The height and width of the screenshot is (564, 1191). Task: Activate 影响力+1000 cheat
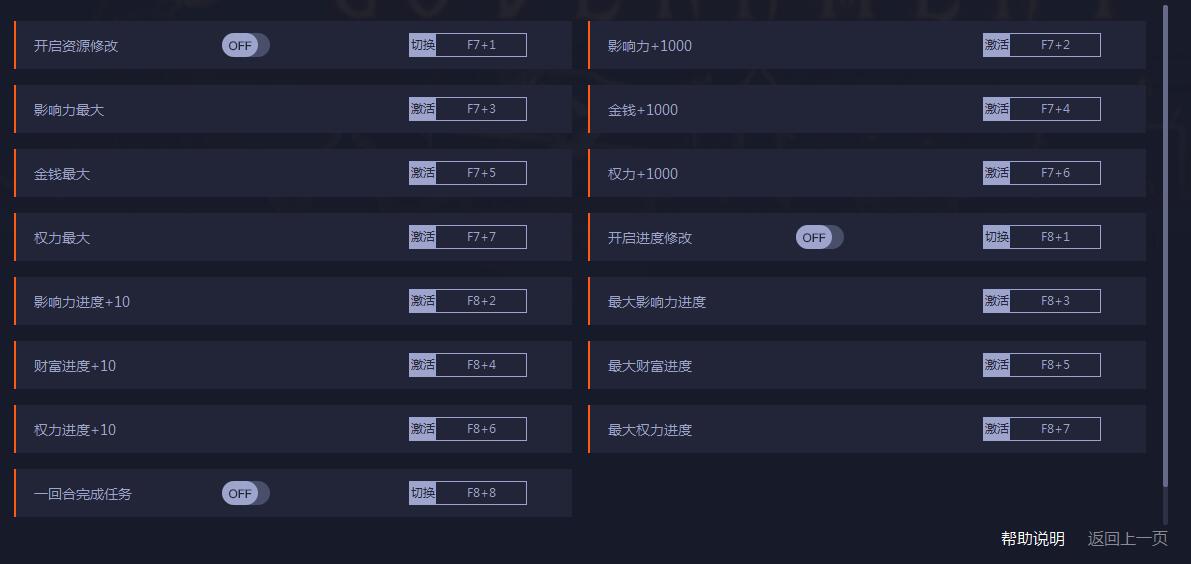point(996,45)
